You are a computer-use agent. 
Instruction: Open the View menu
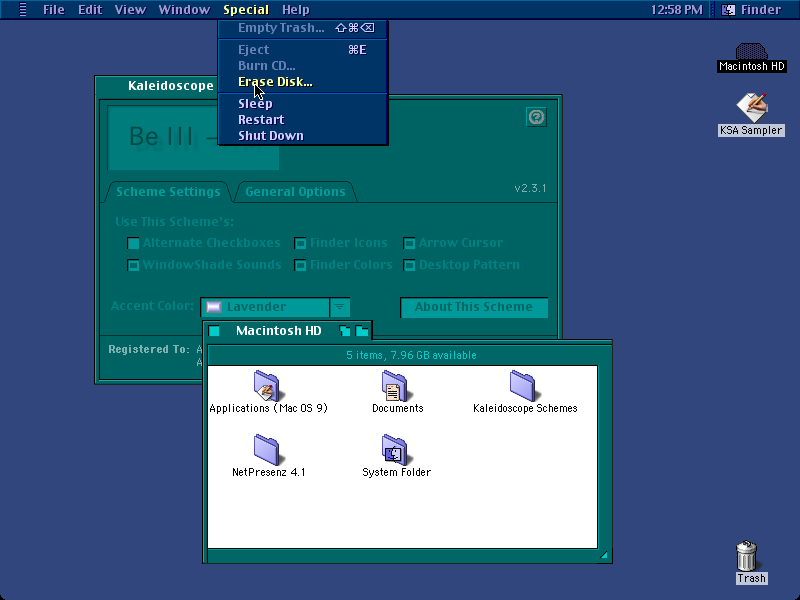tap(130, 10)
